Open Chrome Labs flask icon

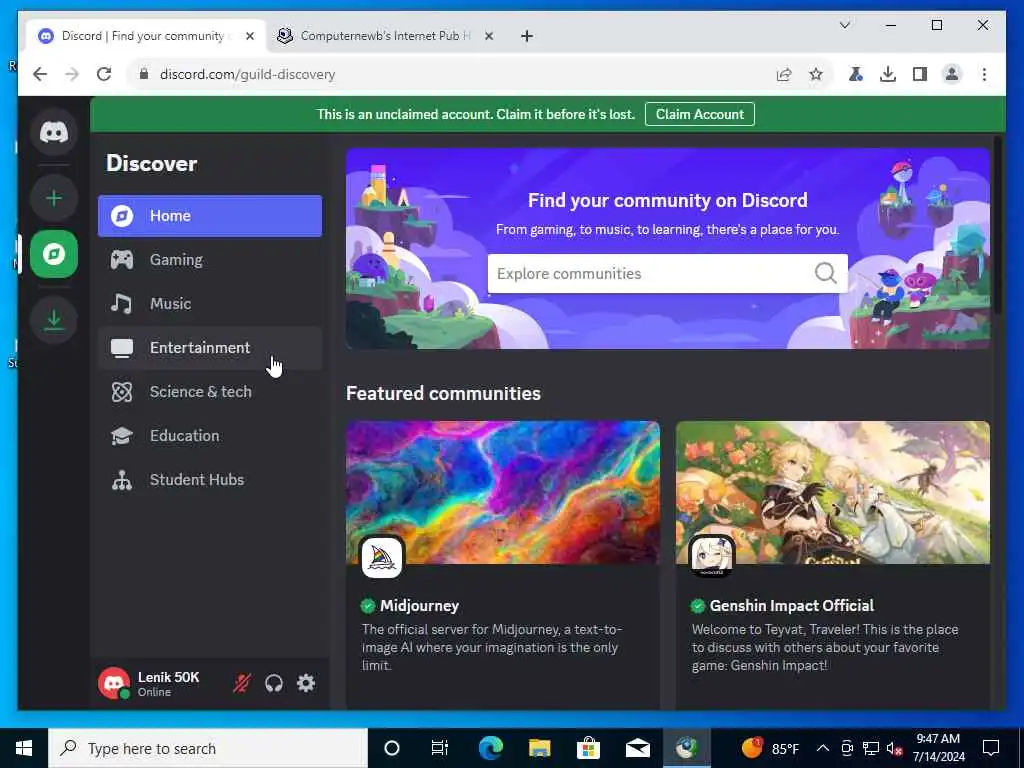click(856, 74)
